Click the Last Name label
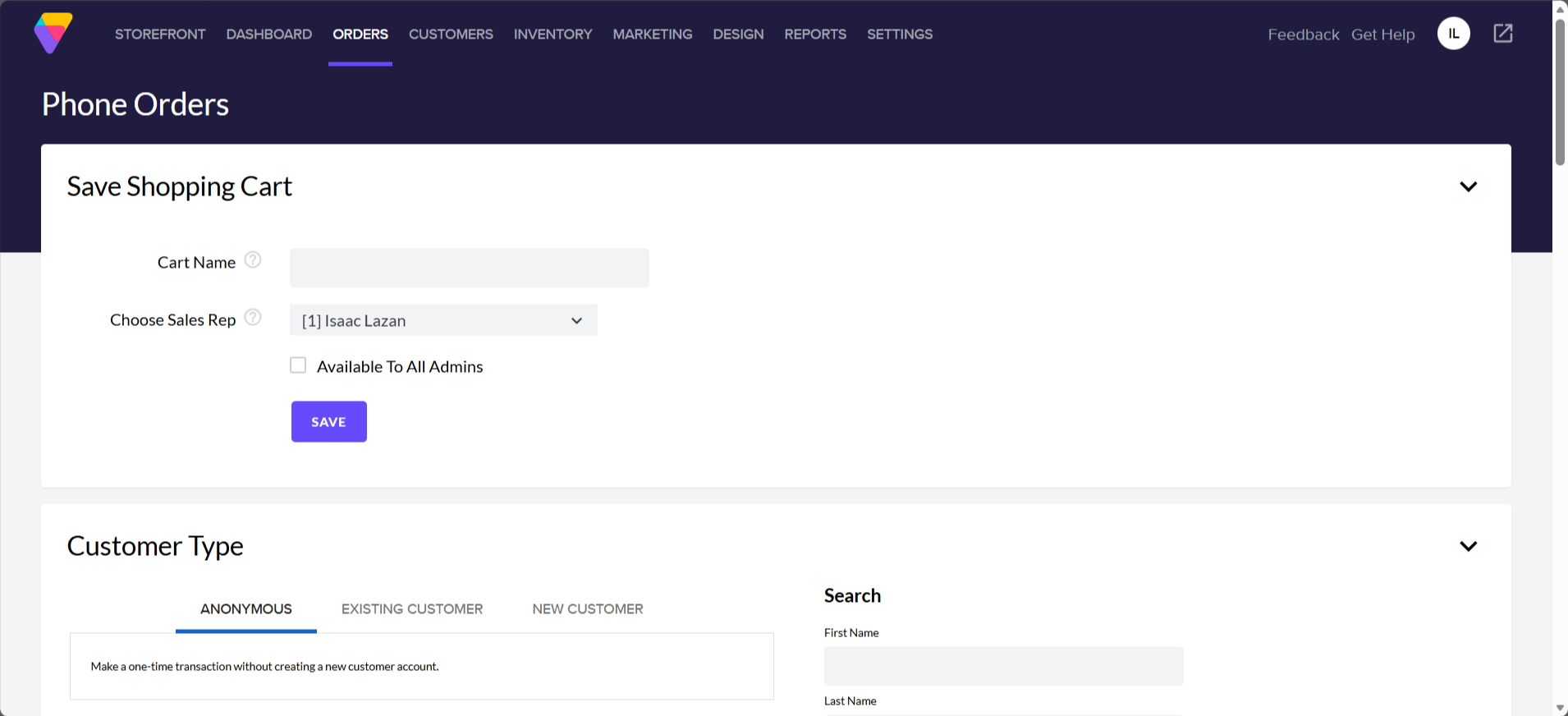This screenshot has height=716, width=1568. click(x=850, y=701)
